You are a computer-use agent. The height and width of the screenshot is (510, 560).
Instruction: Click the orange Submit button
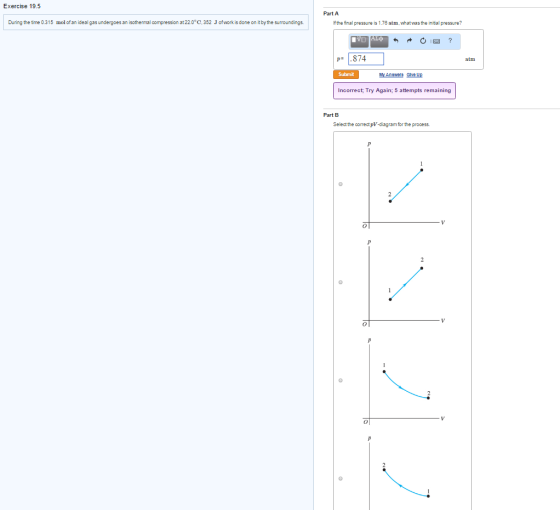pos(346,74)
